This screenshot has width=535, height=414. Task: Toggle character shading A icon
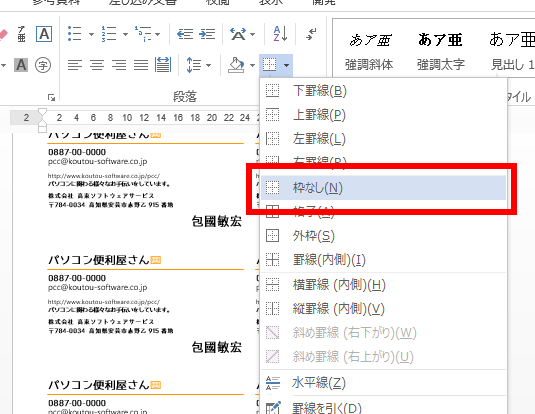[21, 65]
